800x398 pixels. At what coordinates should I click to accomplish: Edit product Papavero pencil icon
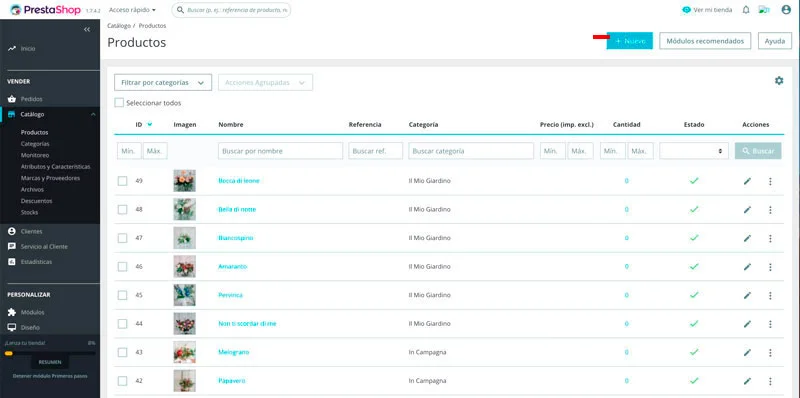(747, 381)
